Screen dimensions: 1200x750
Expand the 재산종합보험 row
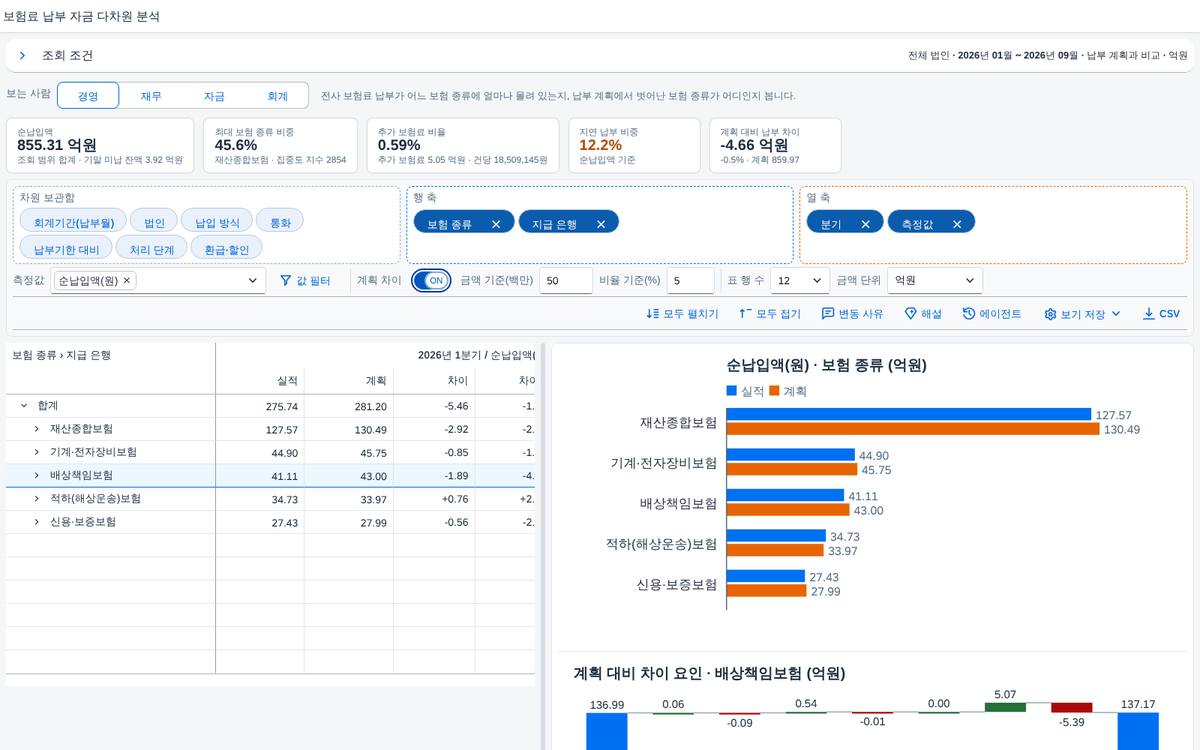pyautogui.click(x=36, y=429)
